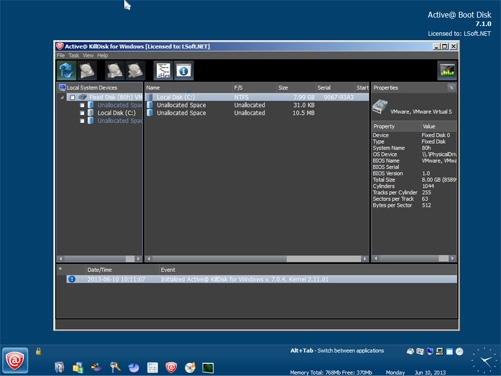Click the padlock icon on the taskbar

coord(39,351)
